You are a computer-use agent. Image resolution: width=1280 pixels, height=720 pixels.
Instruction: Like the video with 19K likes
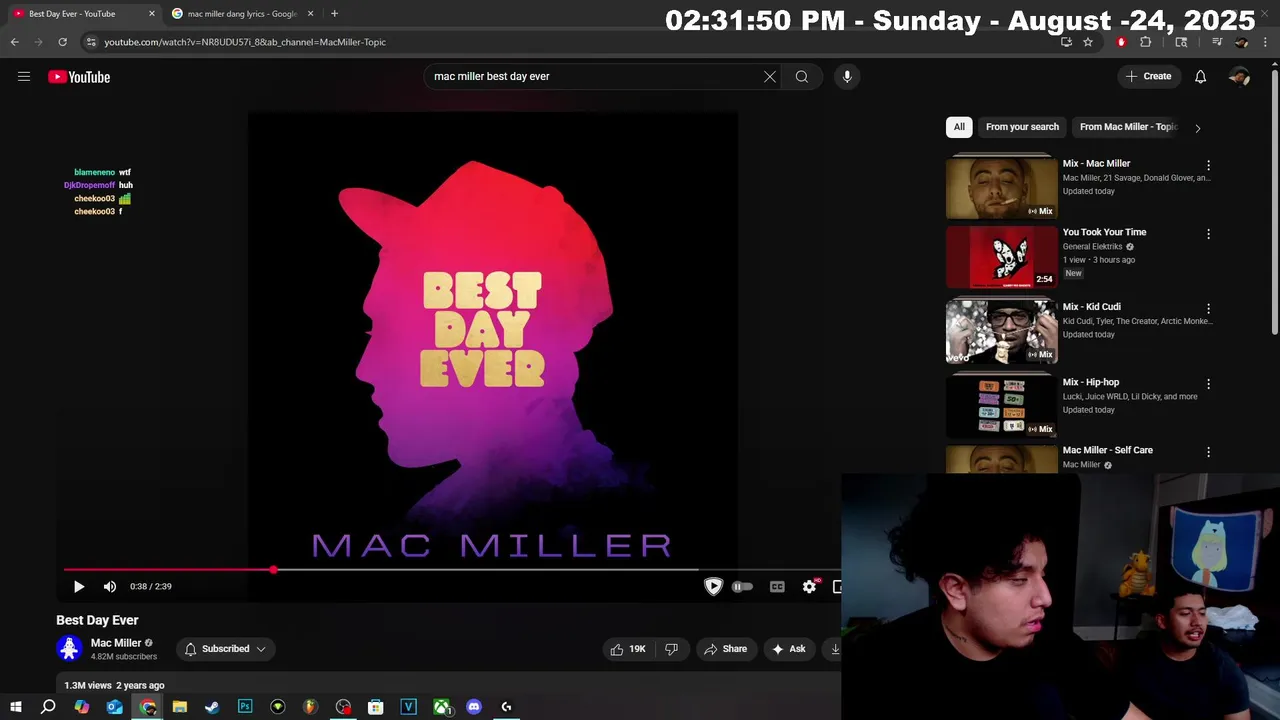click(628, 649)
